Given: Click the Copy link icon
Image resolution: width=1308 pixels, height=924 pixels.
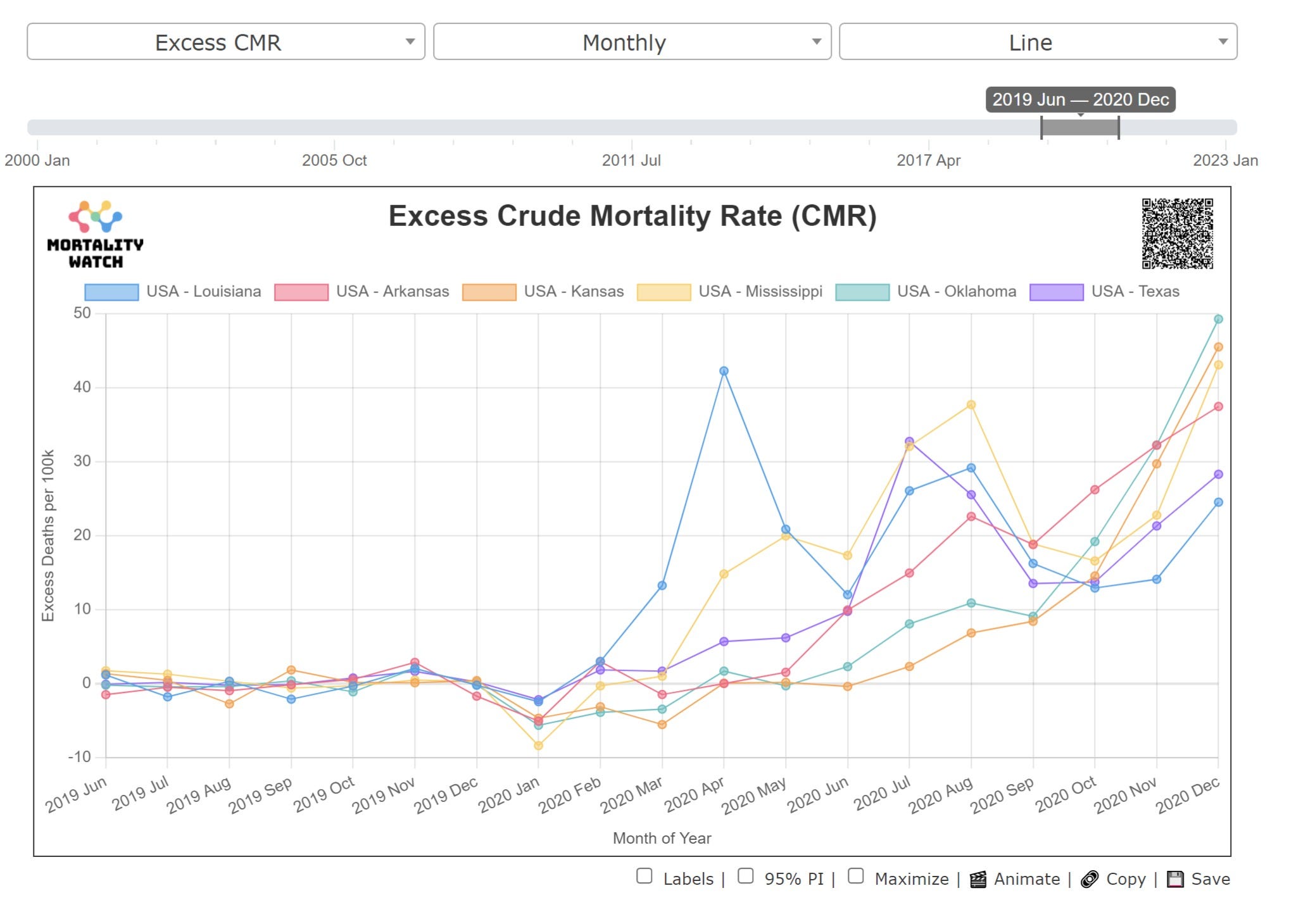Looking at the screenshot, I should coord(1089,879).
